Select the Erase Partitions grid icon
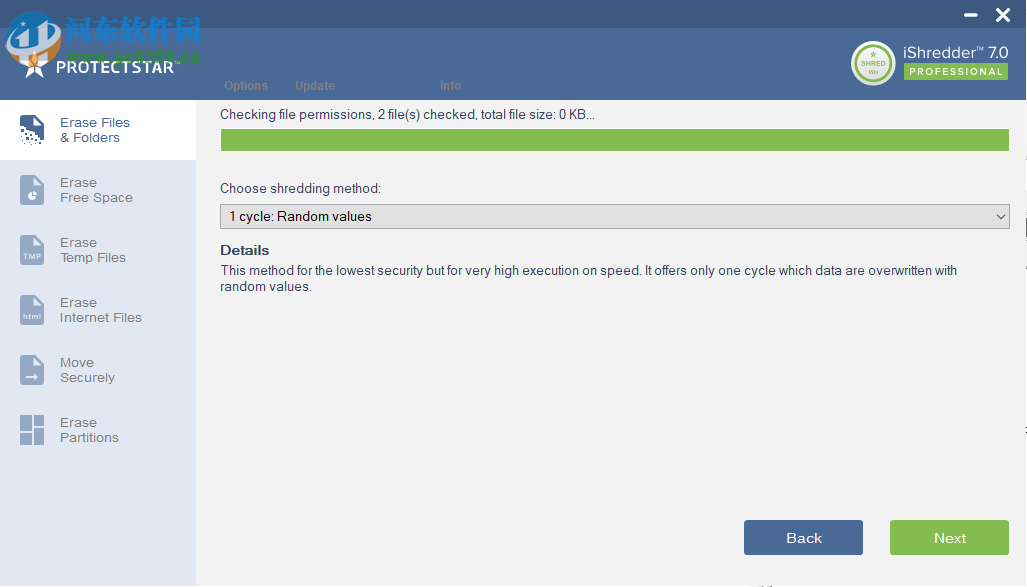The image size is (1027, 587). click(32, 430)
